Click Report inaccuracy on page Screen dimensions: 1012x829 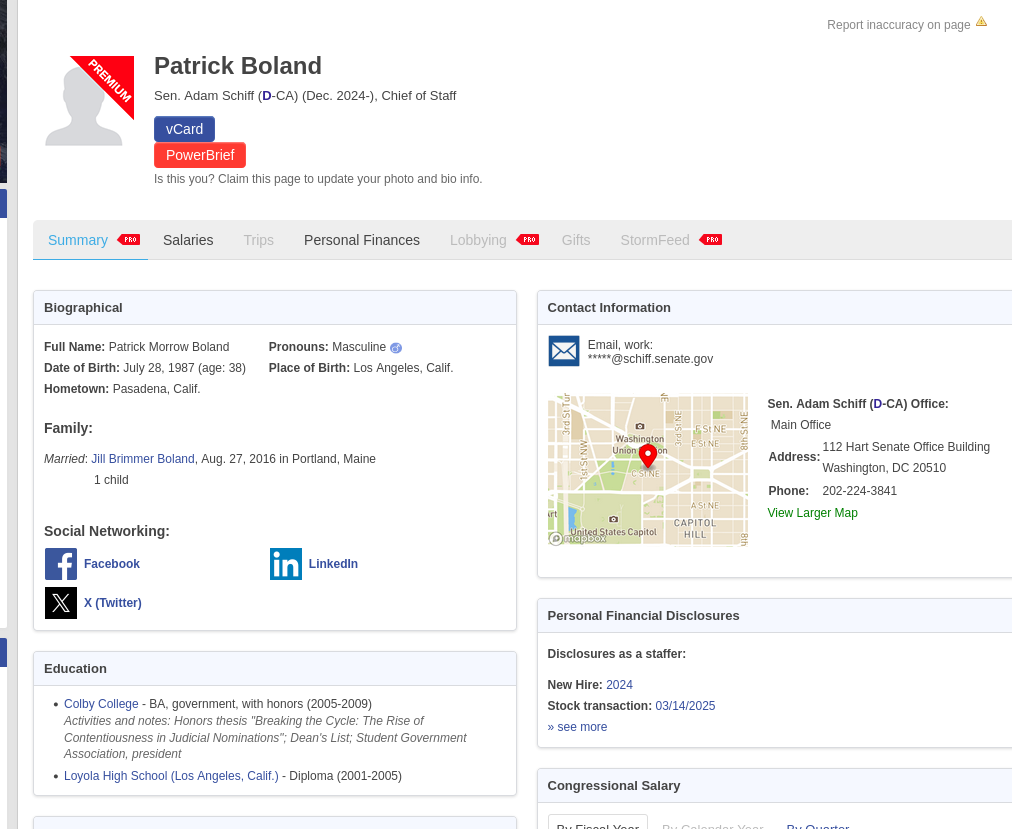898,25
